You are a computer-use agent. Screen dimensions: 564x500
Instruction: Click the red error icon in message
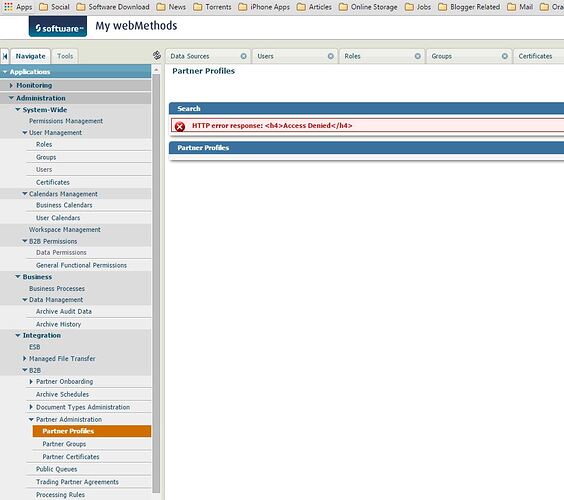180,126
